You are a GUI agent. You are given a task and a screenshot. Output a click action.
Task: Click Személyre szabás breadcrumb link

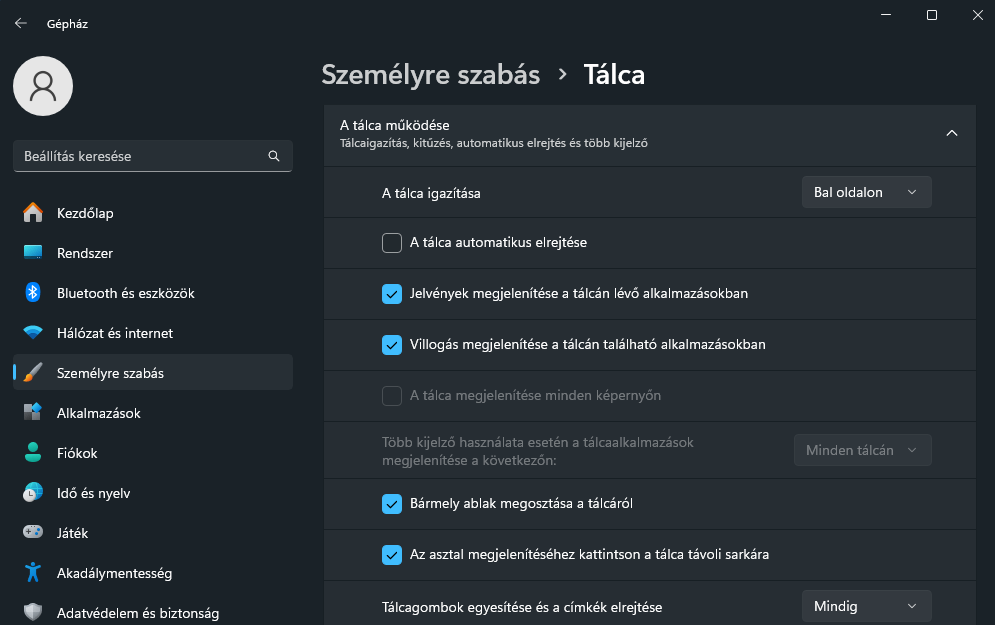(x=431, y=75)
